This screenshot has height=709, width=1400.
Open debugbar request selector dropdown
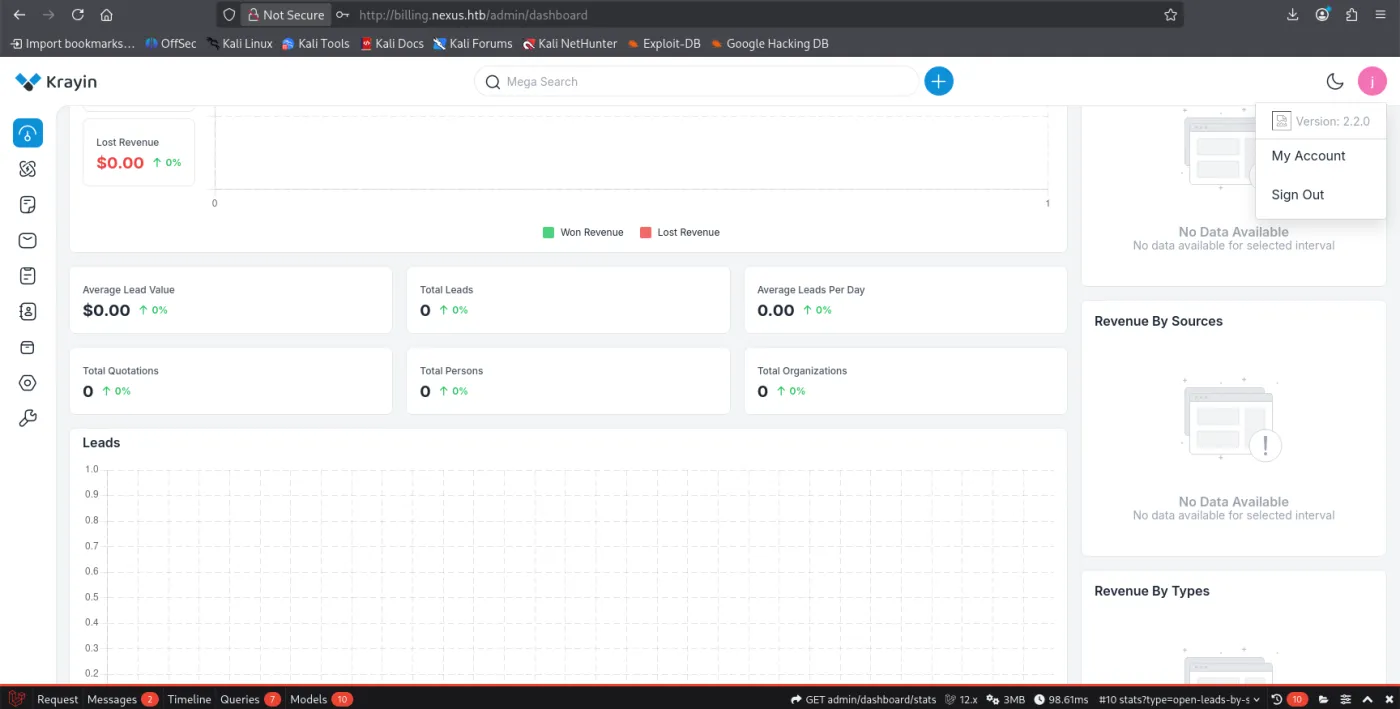[1180, 699]
